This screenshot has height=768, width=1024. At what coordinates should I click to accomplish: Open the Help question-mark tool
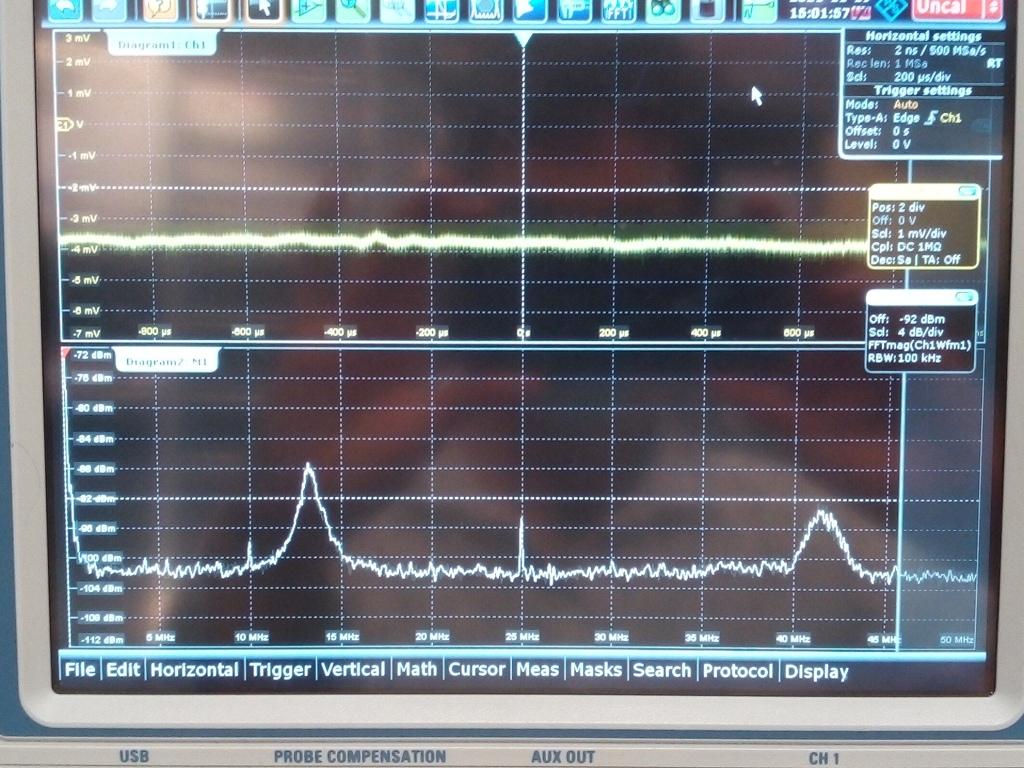point(161,9)
